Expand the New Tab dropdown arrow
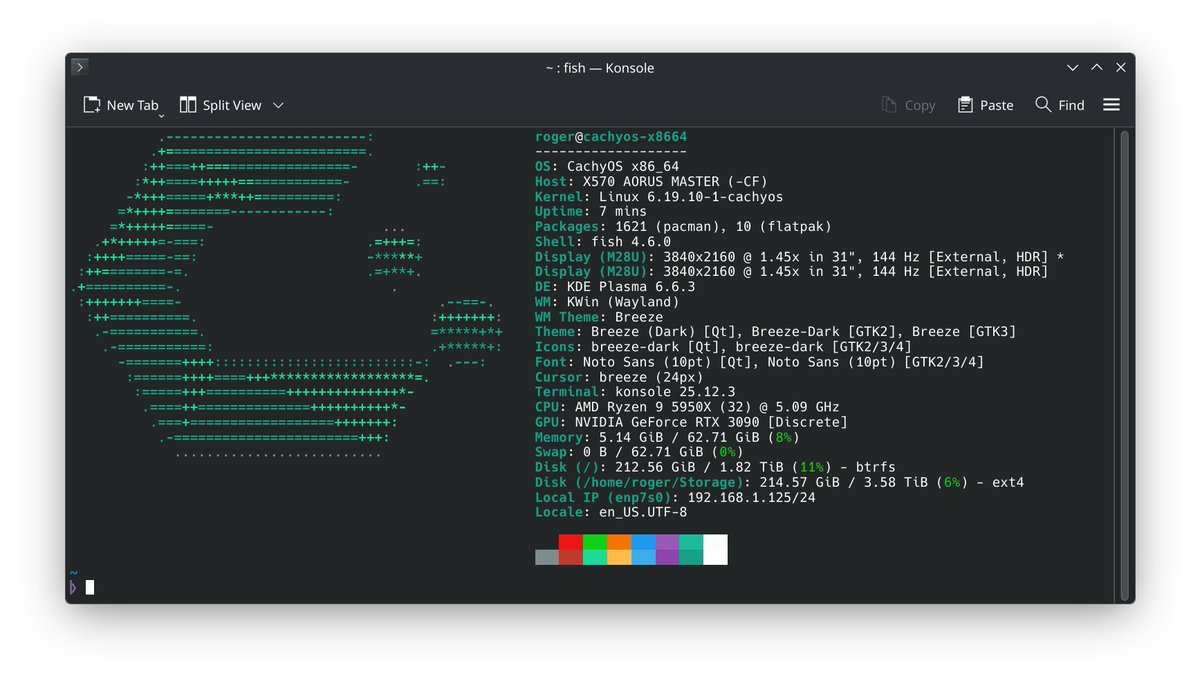1200x681 pixels. click(162, 115)
